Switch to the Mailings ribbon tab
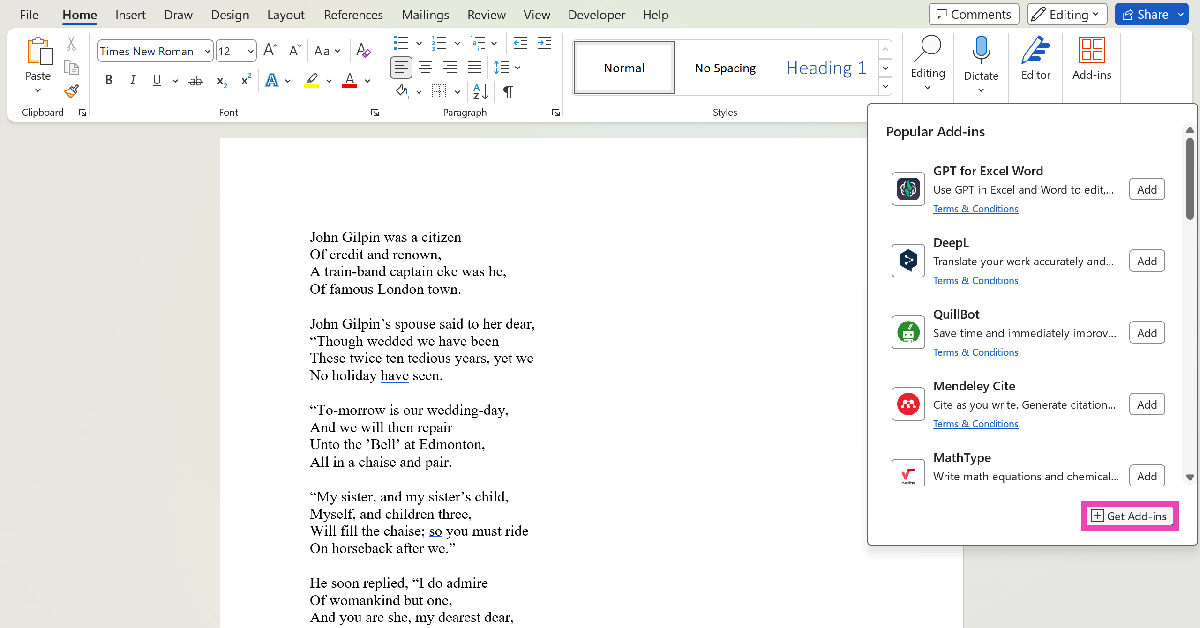Screen dimensions: 1200x628 pos(425,14)
